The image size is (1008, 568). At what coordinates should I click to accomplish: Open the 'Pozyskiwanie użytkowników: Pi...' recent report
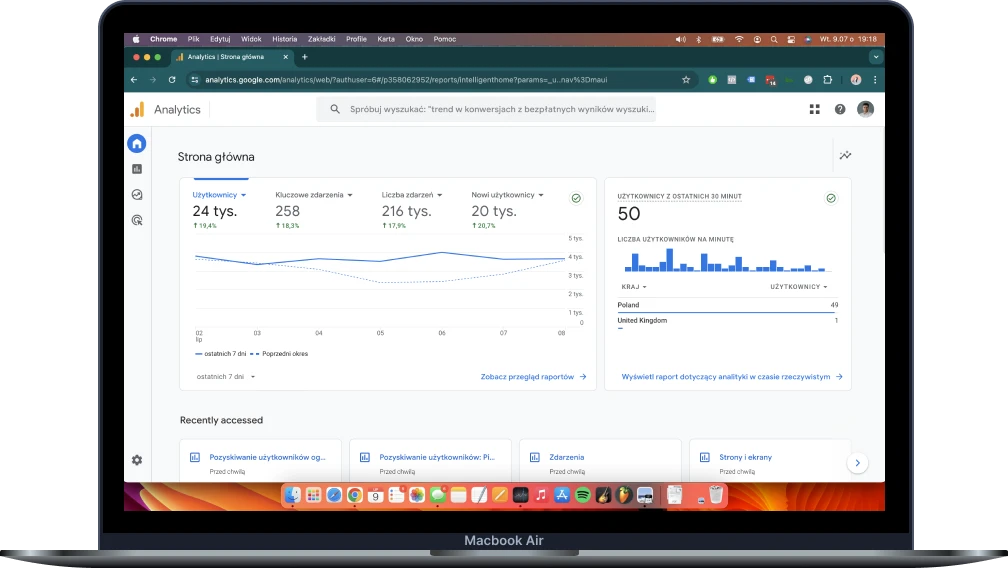pos(437,457)
